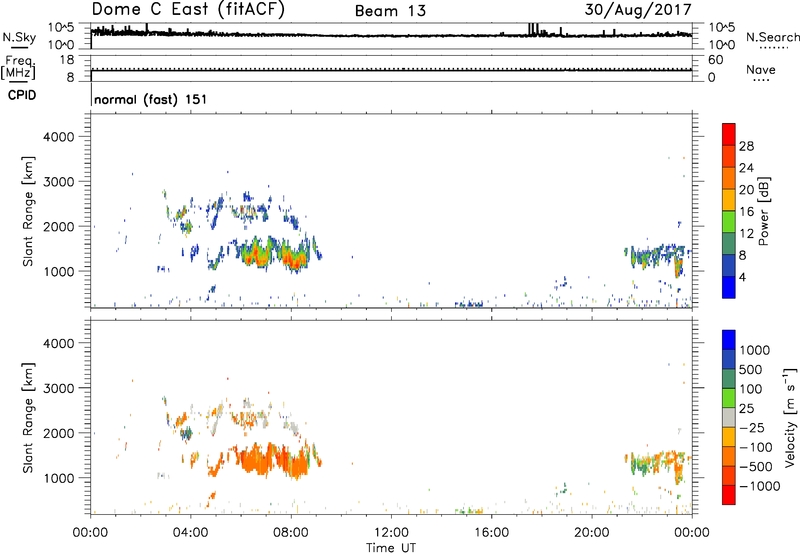Click the '3000' tick on power panel
Viewport: 800px width, 554px height.
coord(59,182)
